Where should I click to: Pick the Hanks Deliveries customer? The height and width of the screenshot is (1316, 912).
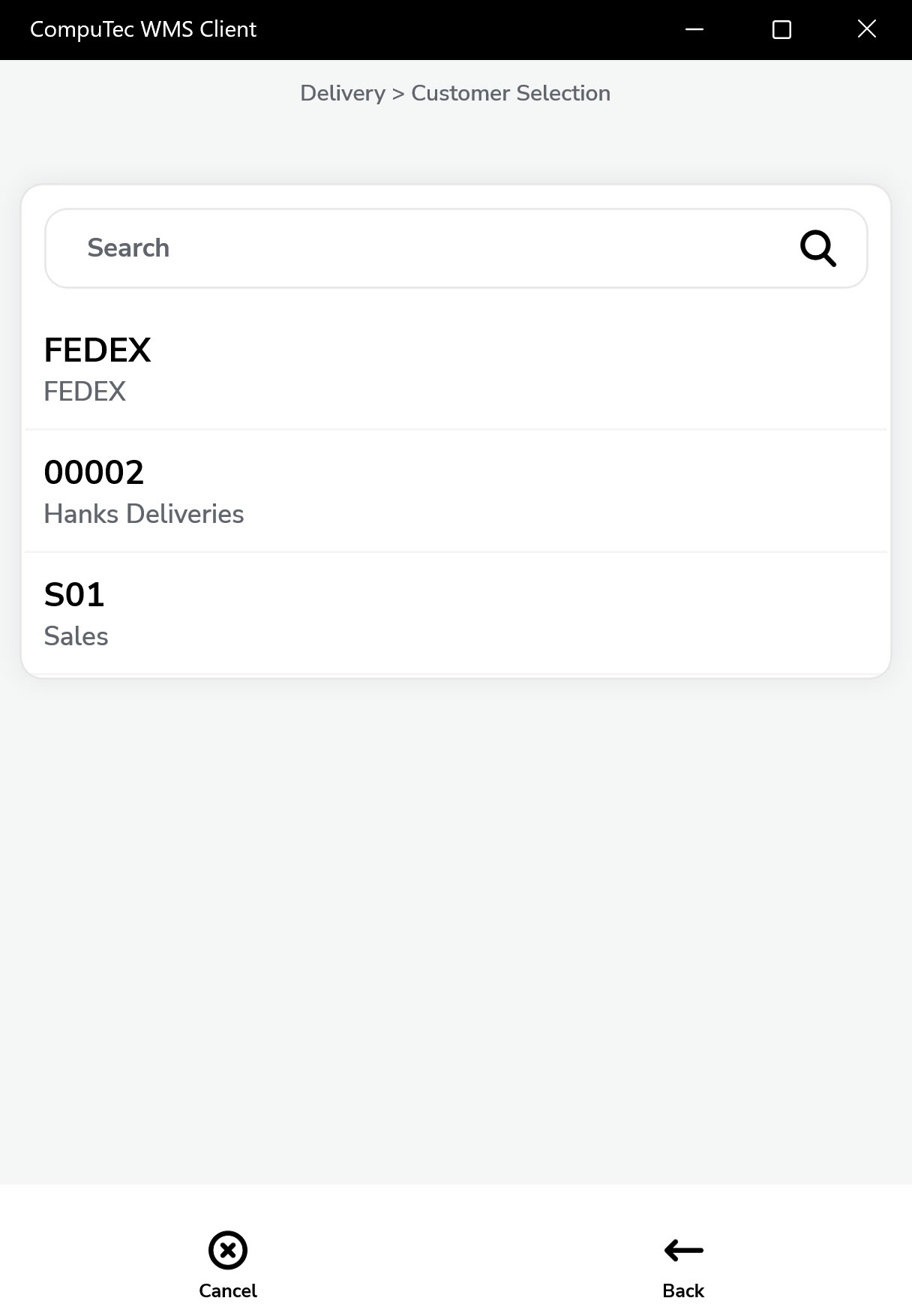tap(144, 514)
